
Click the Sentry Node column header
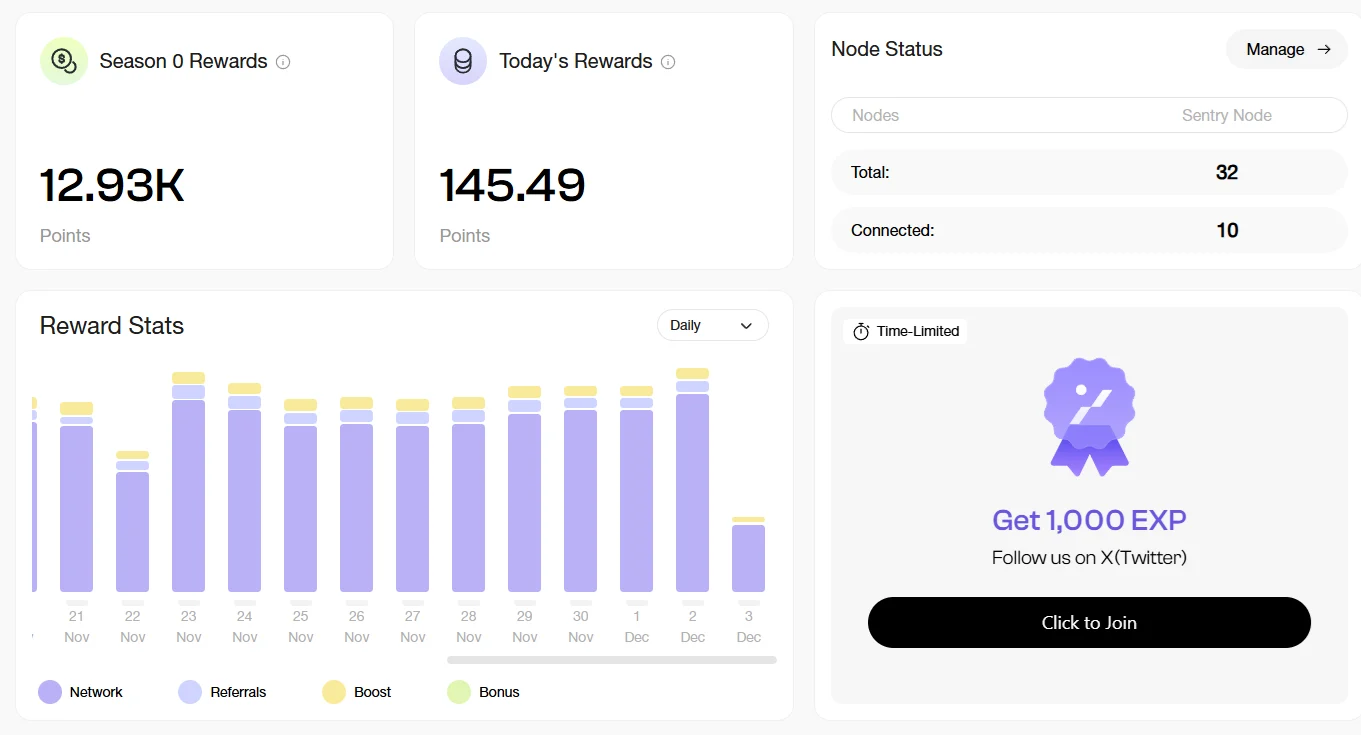pyautogui.click(x=1227, y=115)
